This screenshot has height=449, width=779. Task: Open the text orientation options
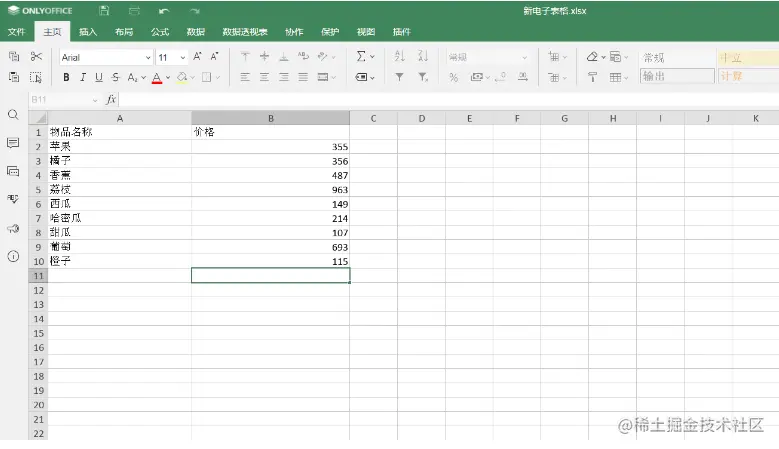(x=326, y=57)
